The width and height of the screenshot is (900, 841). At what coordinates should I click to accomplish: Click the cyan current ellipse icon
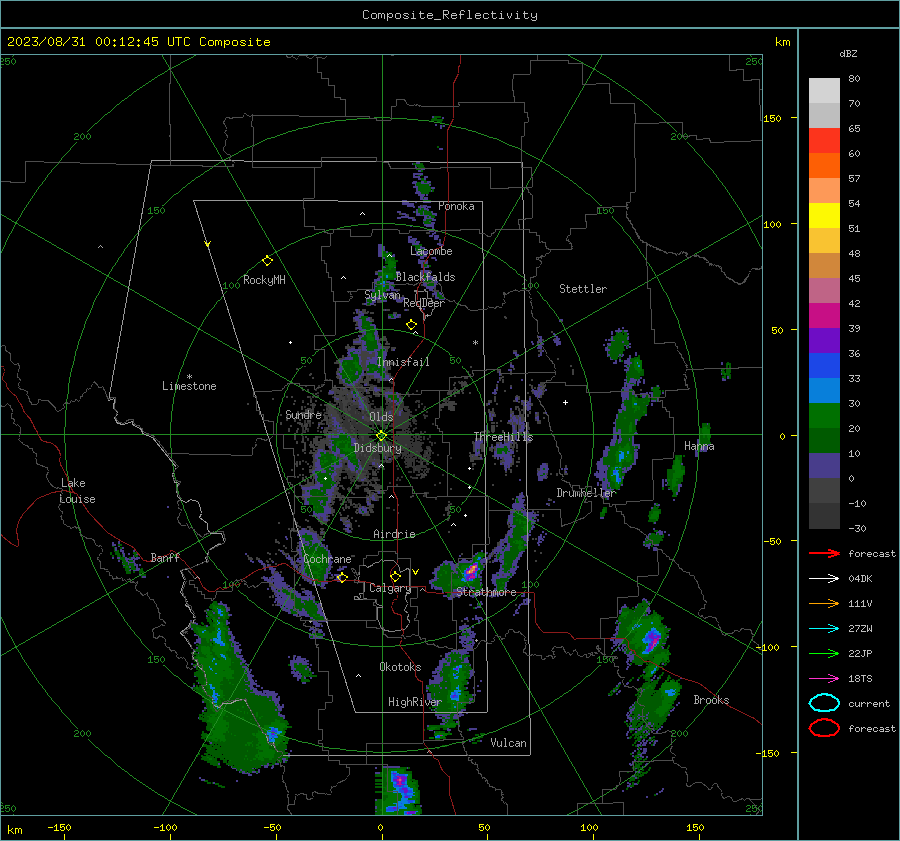pos(824,703)
